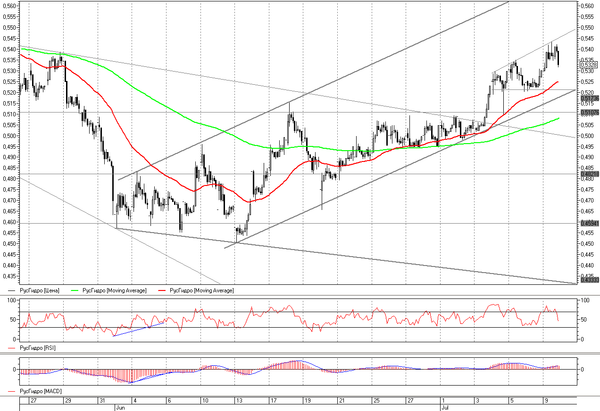Click date 5 on the time axis
Image resolution: width=600 pixels, height=411 pixels.
(512, 401)
